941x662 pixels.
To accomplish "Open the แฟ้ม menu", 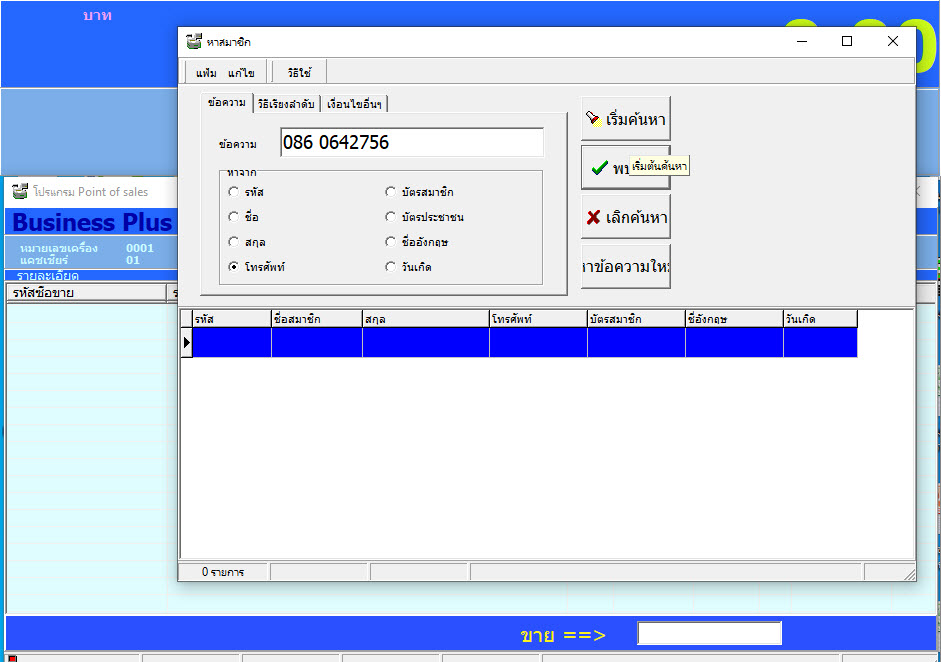I will (205, 73).
